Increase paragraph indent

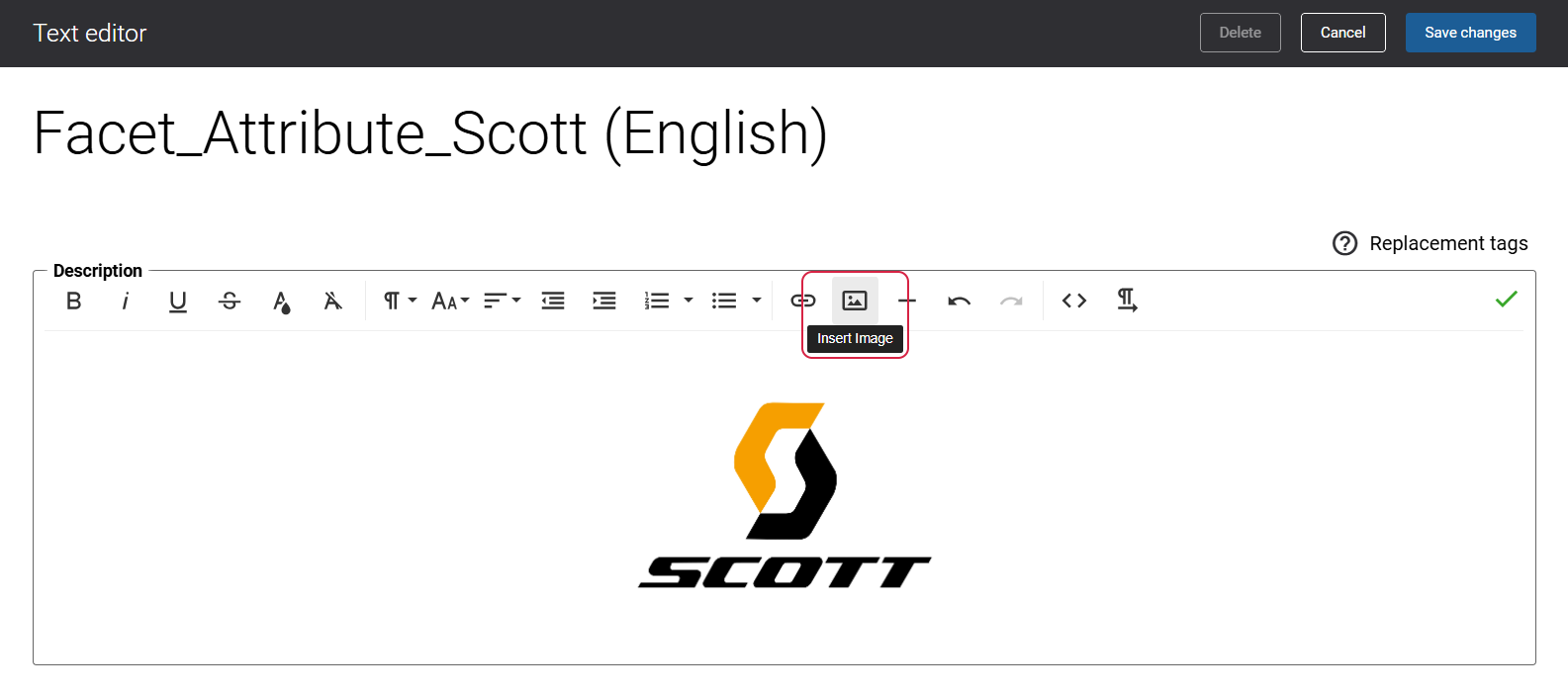(x=604, y=301)
